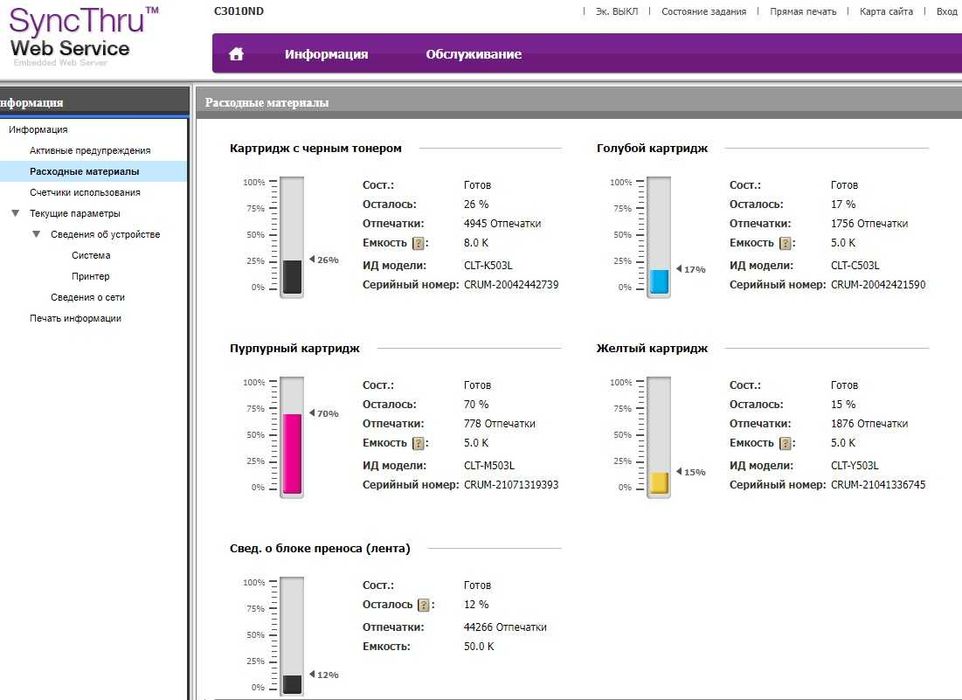Image resolution: width=962 pixels, height=700 pixels.
Task: Open capacity help icon for cyan cartridge
Action: tap(785, 244)
